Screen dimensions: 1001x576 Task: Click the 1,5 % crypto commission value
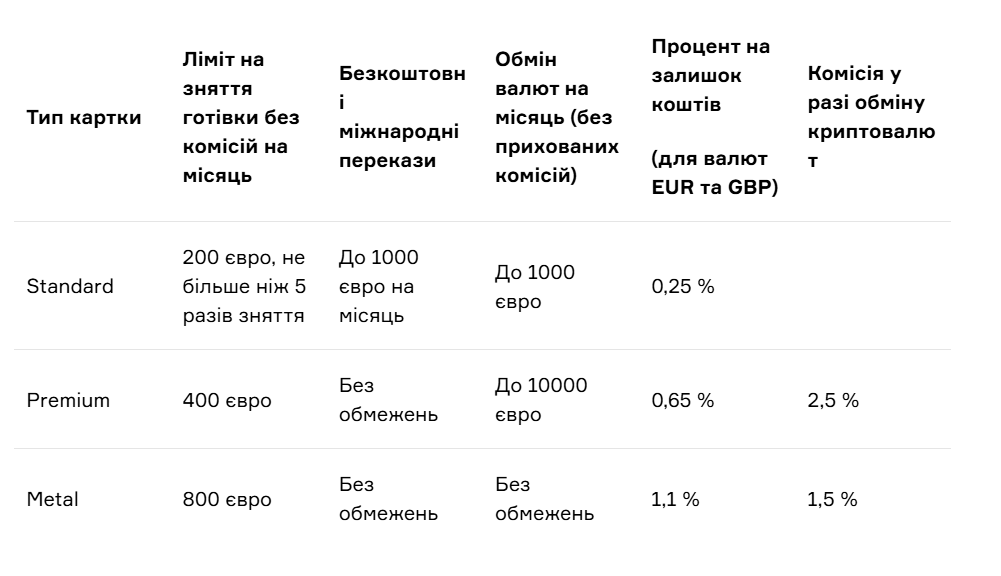click(x=832, y=499)
